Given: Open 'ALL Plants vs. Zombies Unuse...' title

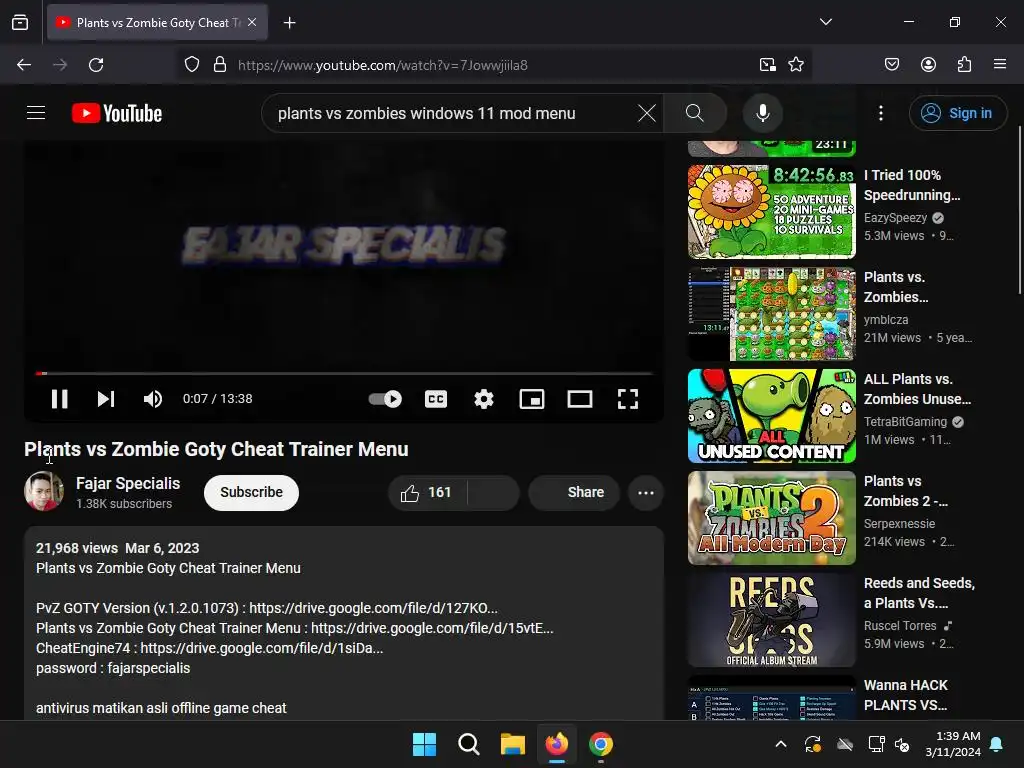Looking at the screenshot, I should [x=918, y=389].
